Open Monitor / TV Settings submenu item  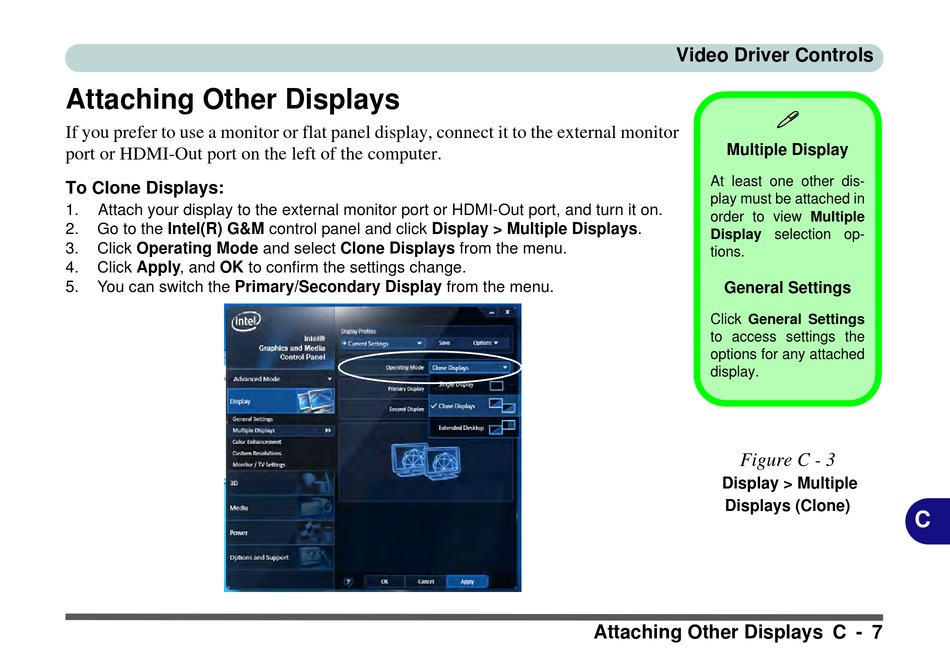[259, 465]
